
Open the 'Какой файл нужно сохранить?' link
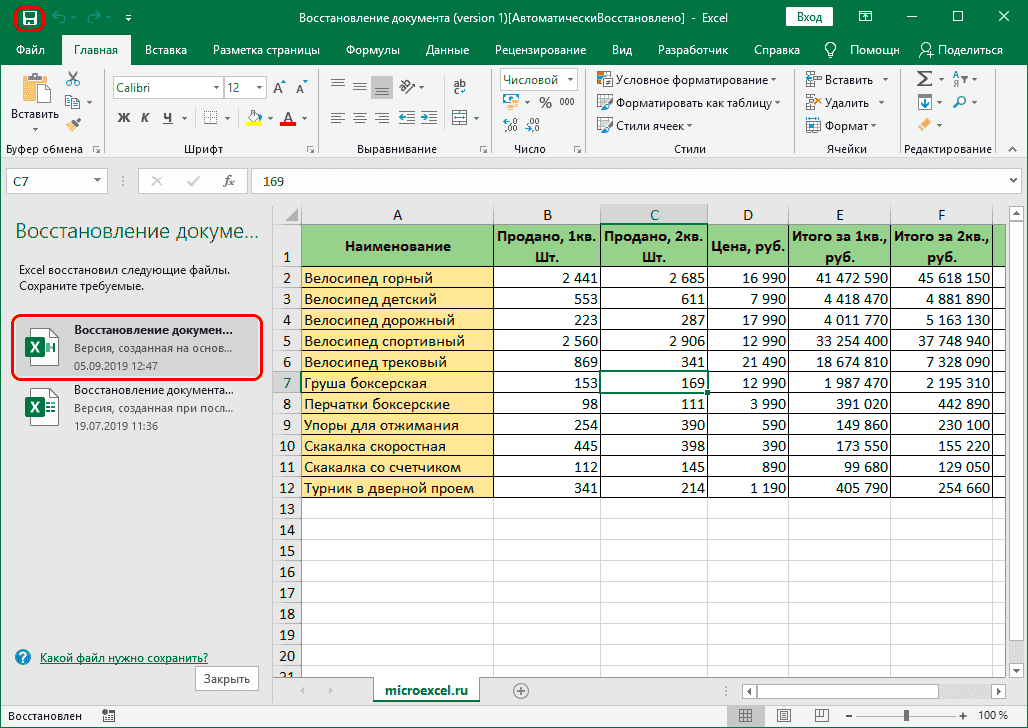point(123,657)
